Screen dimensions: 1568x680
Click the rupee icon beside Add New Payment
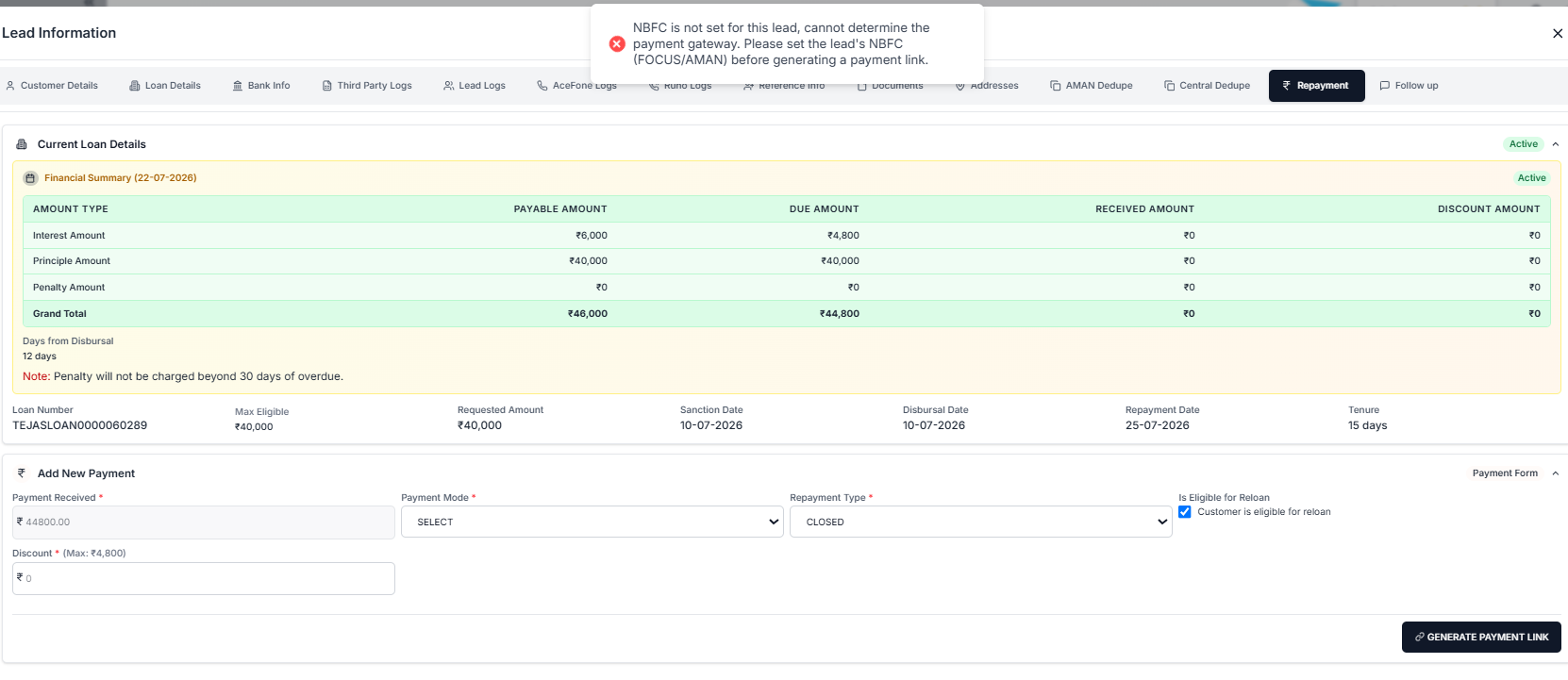tap(22, 473)
